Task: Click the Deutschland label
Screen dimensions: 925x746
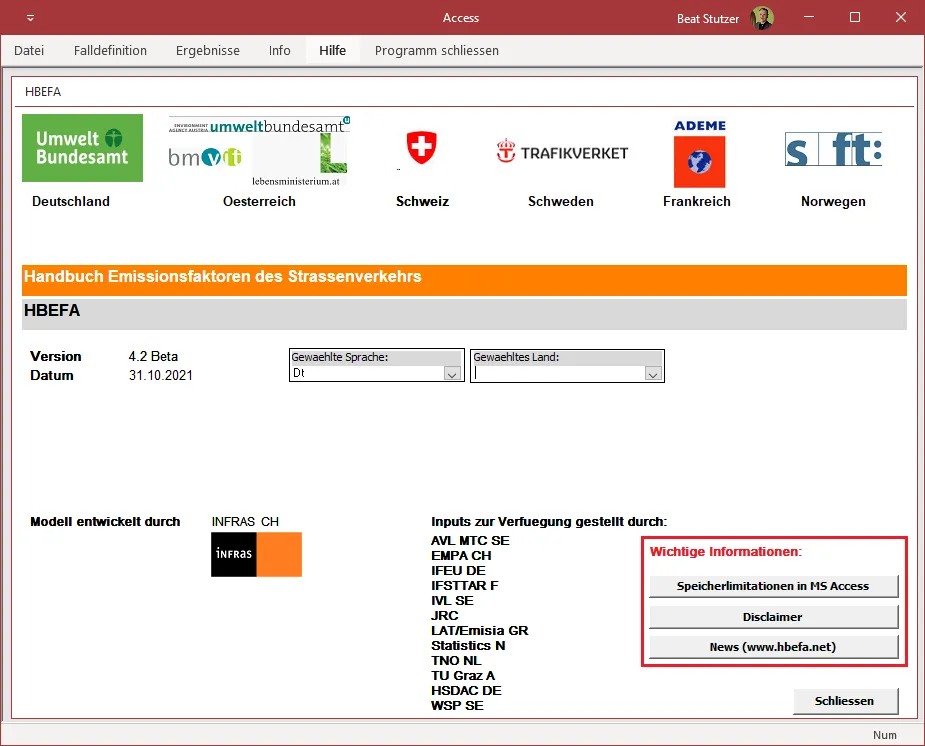Action: pos(71,202)
